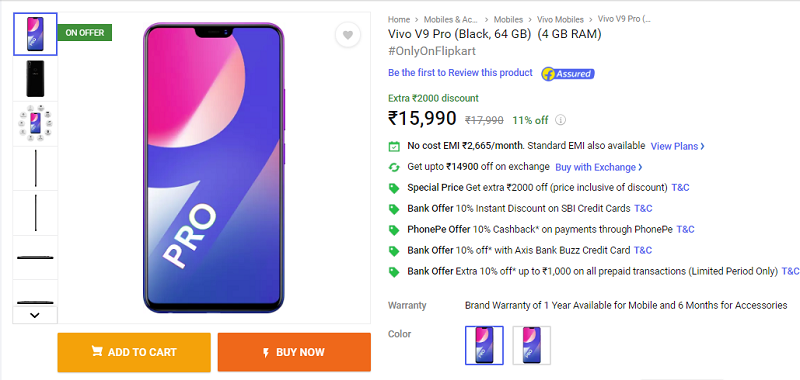Select the black back-view phone thumbnail

tap(35, 79)
